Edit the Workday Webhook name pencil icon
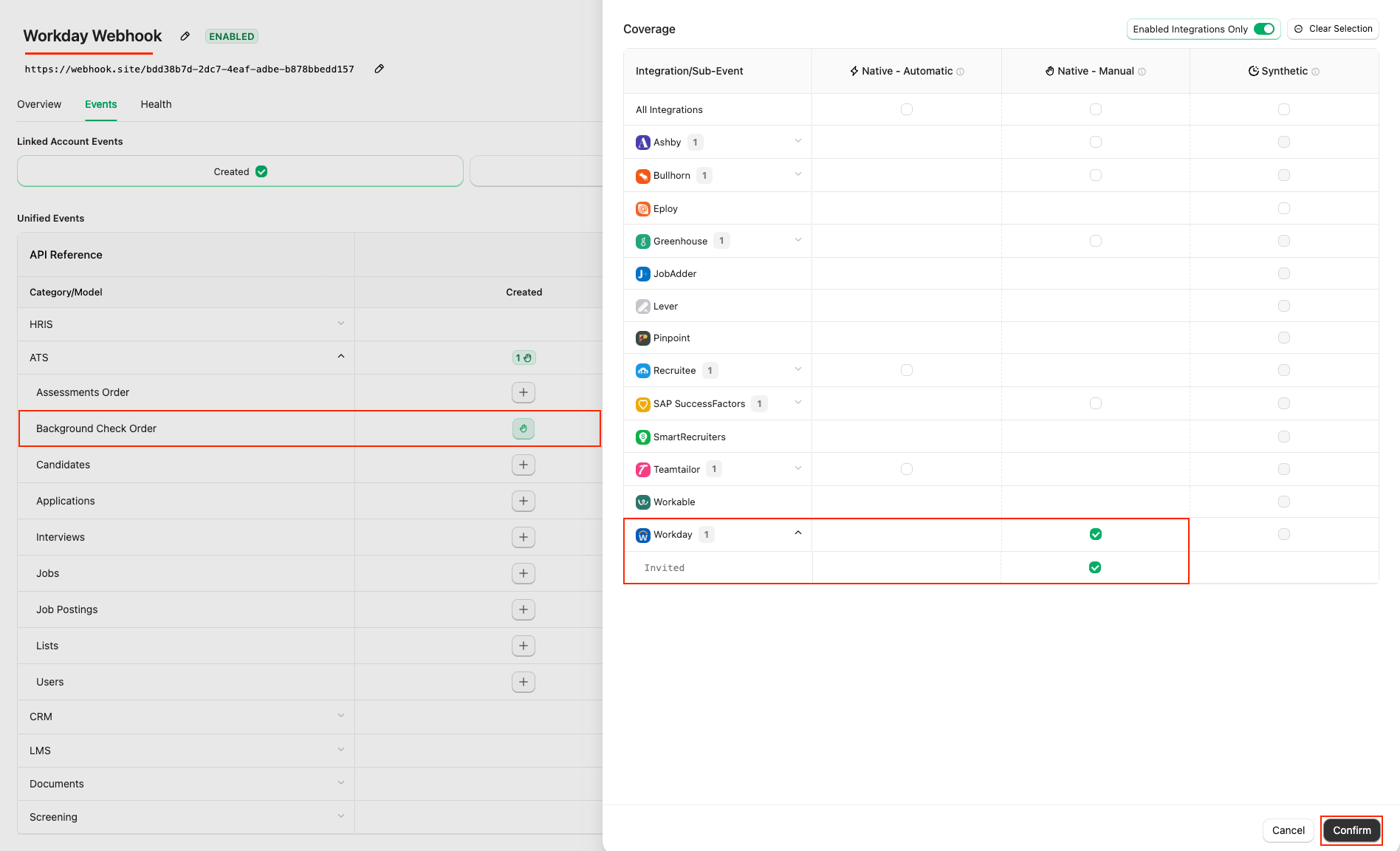Image resolution: width=1400 pixels, height=851 pixels. (185, 36)
